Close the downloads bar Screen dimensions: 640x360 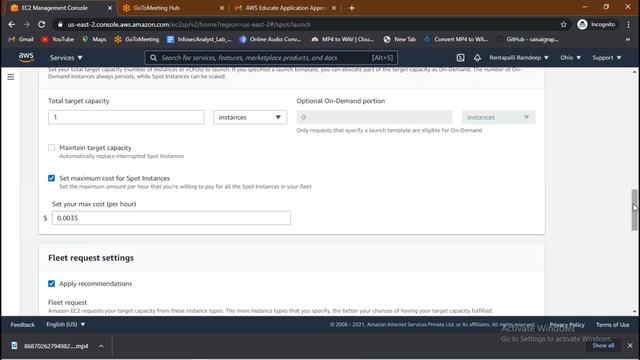tap(630, 346)
